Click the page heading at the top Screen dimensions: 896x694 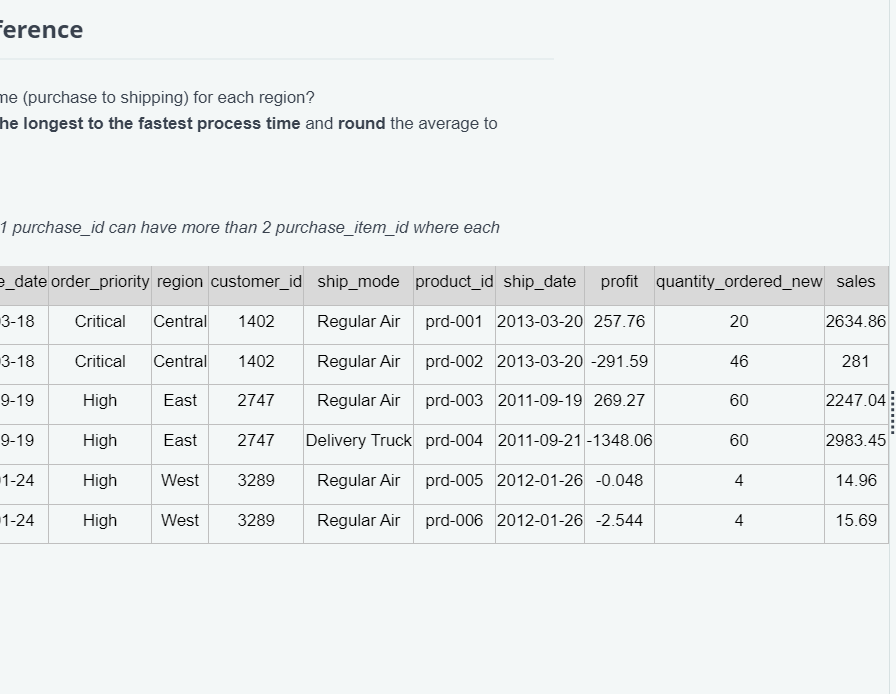(x=40, y=30)
